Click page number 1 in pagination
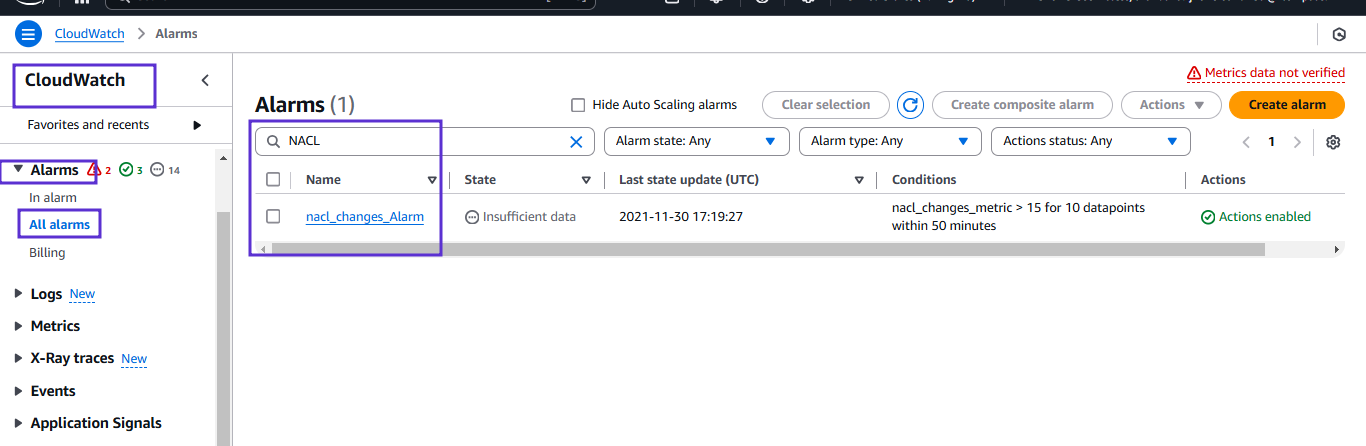Viewport: 1366px width, 446px height. (x=1272, y=142)
